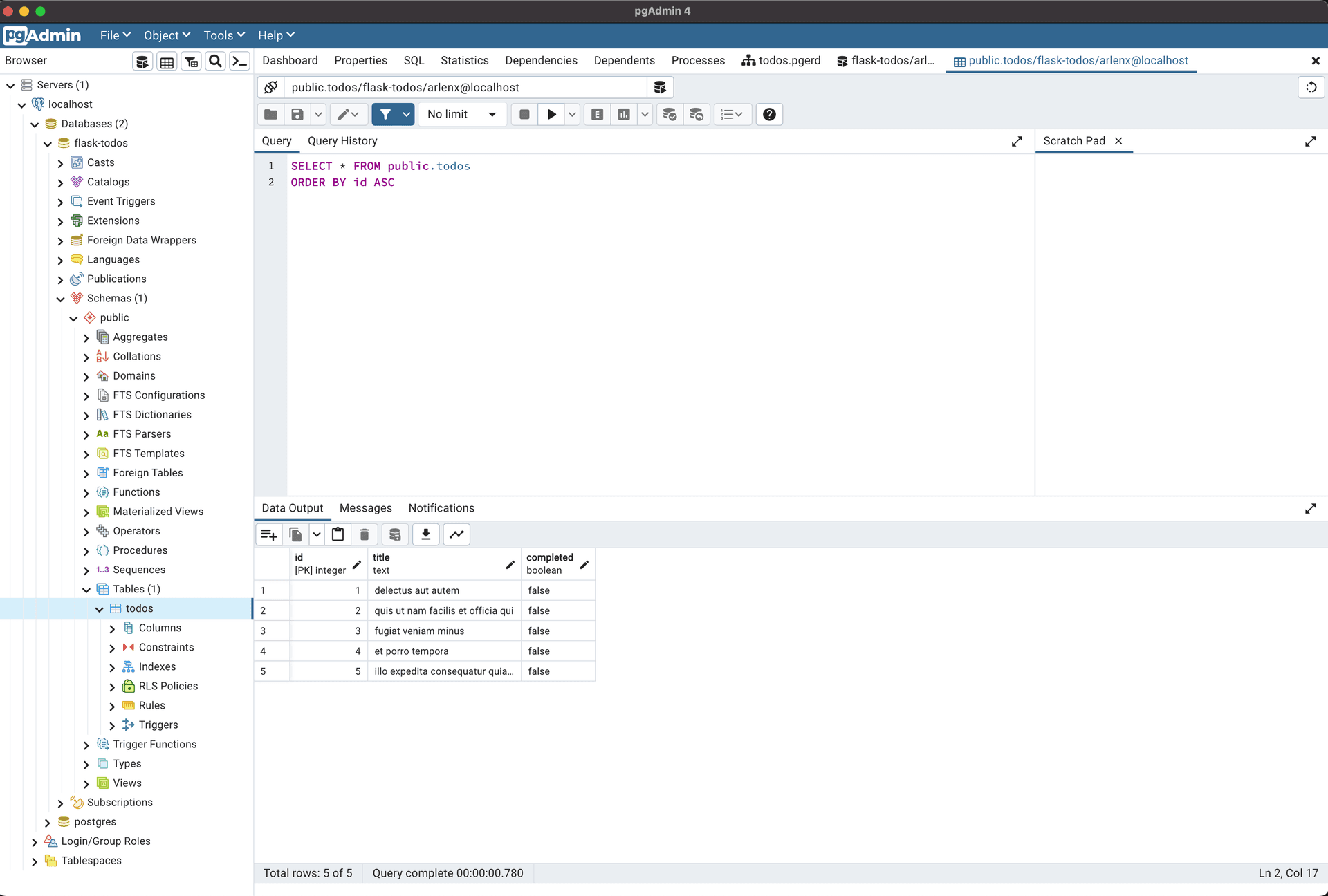Click the Save File floppy disk icon
This screenshot has width=1328, height=896.
297,115
